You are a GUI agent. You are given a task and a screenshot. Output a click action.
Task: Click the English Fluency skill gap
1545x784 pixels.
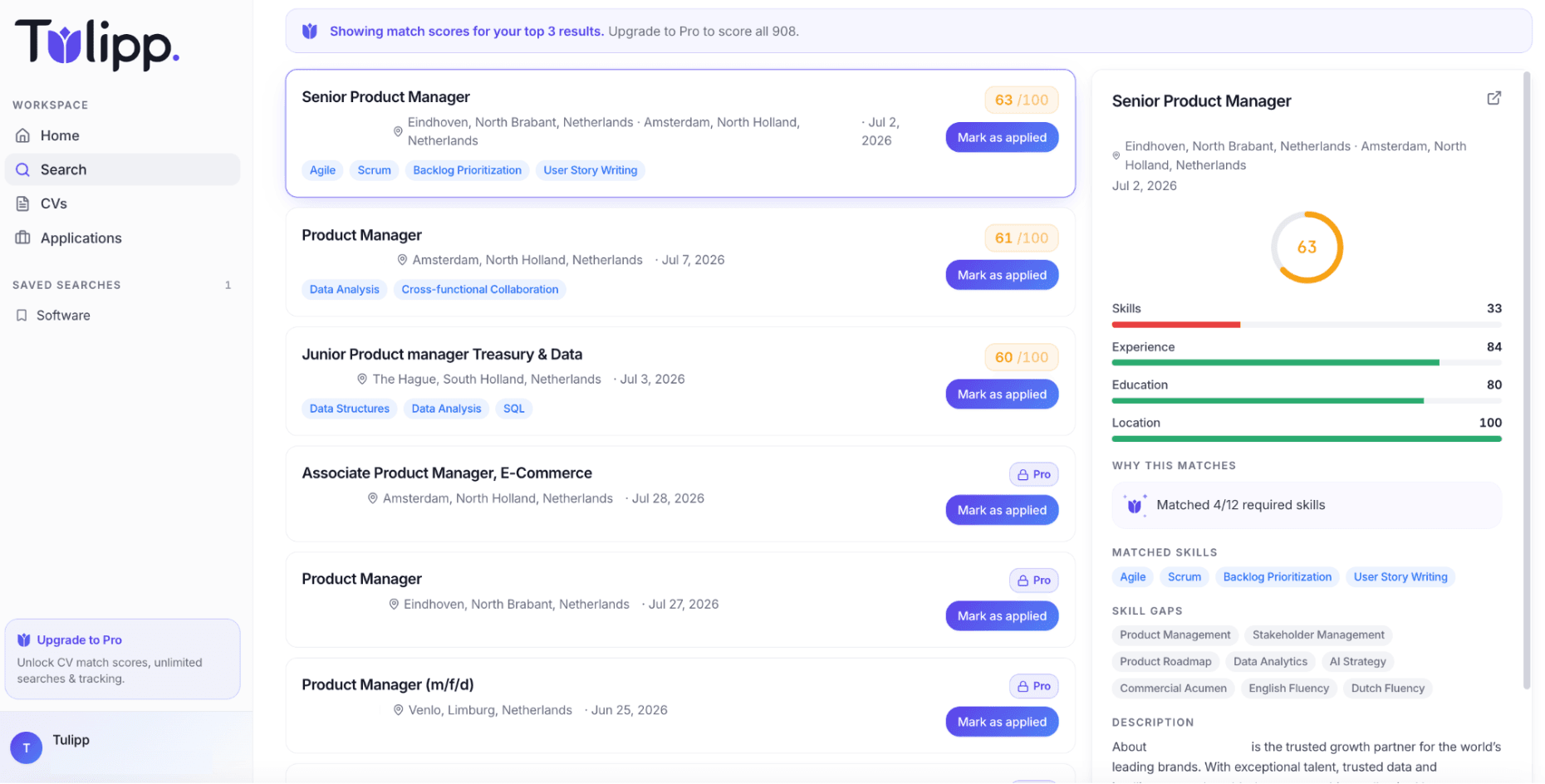[x=1288, y=688]
